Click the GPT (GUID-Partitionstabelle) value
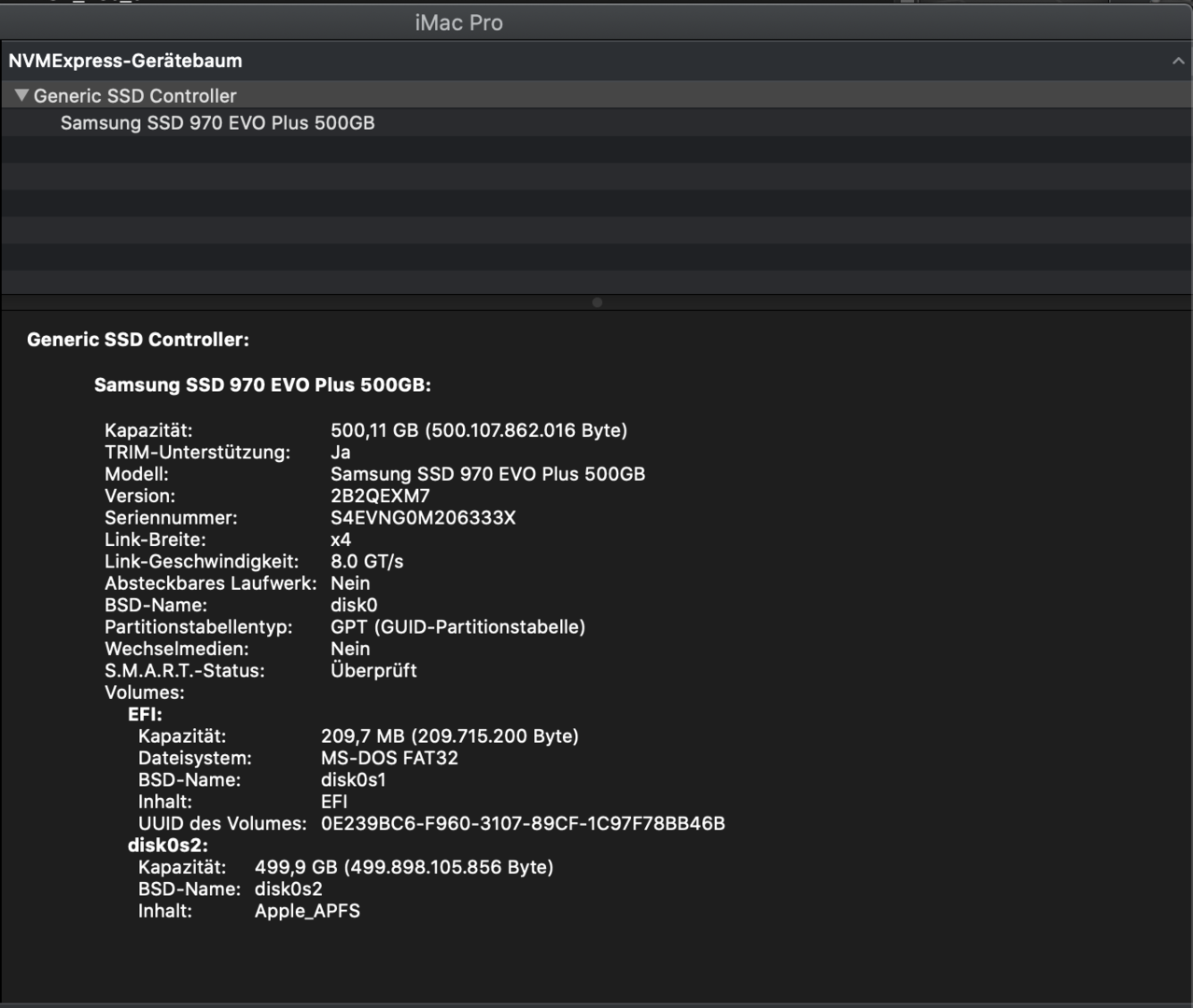This screenshot has width=1193, height=1008. pyautogui.click(x=457, y=627)
